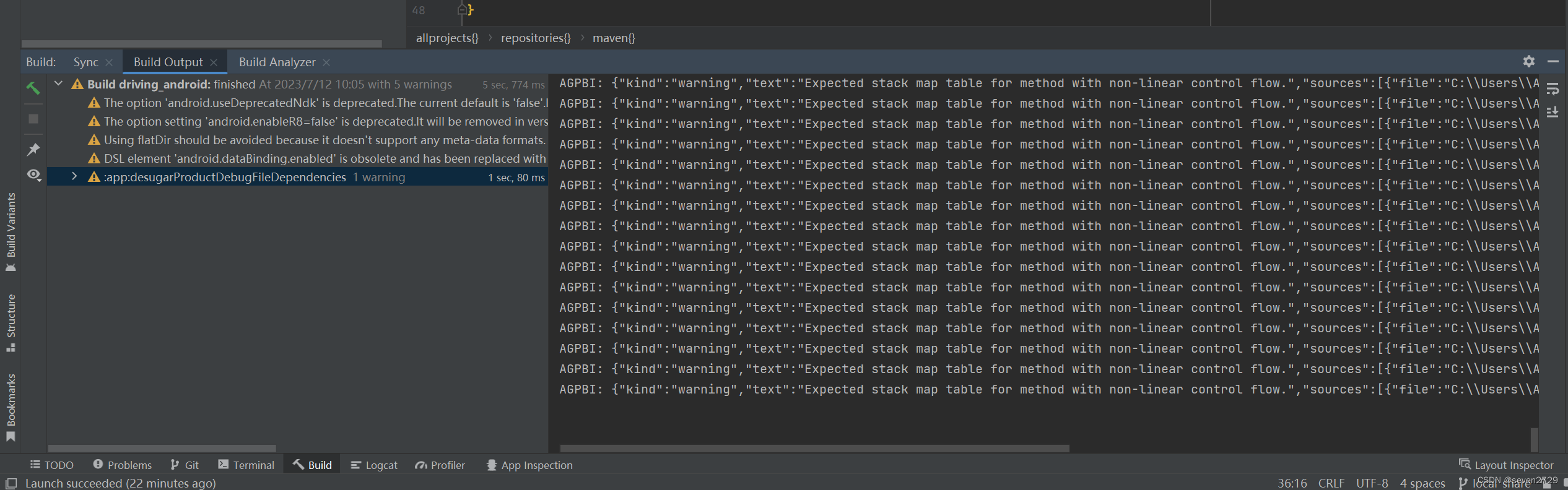The image size is (1568, 490).
Task: Select the android.enableR8=false warning row
Action: coord(298,121)
